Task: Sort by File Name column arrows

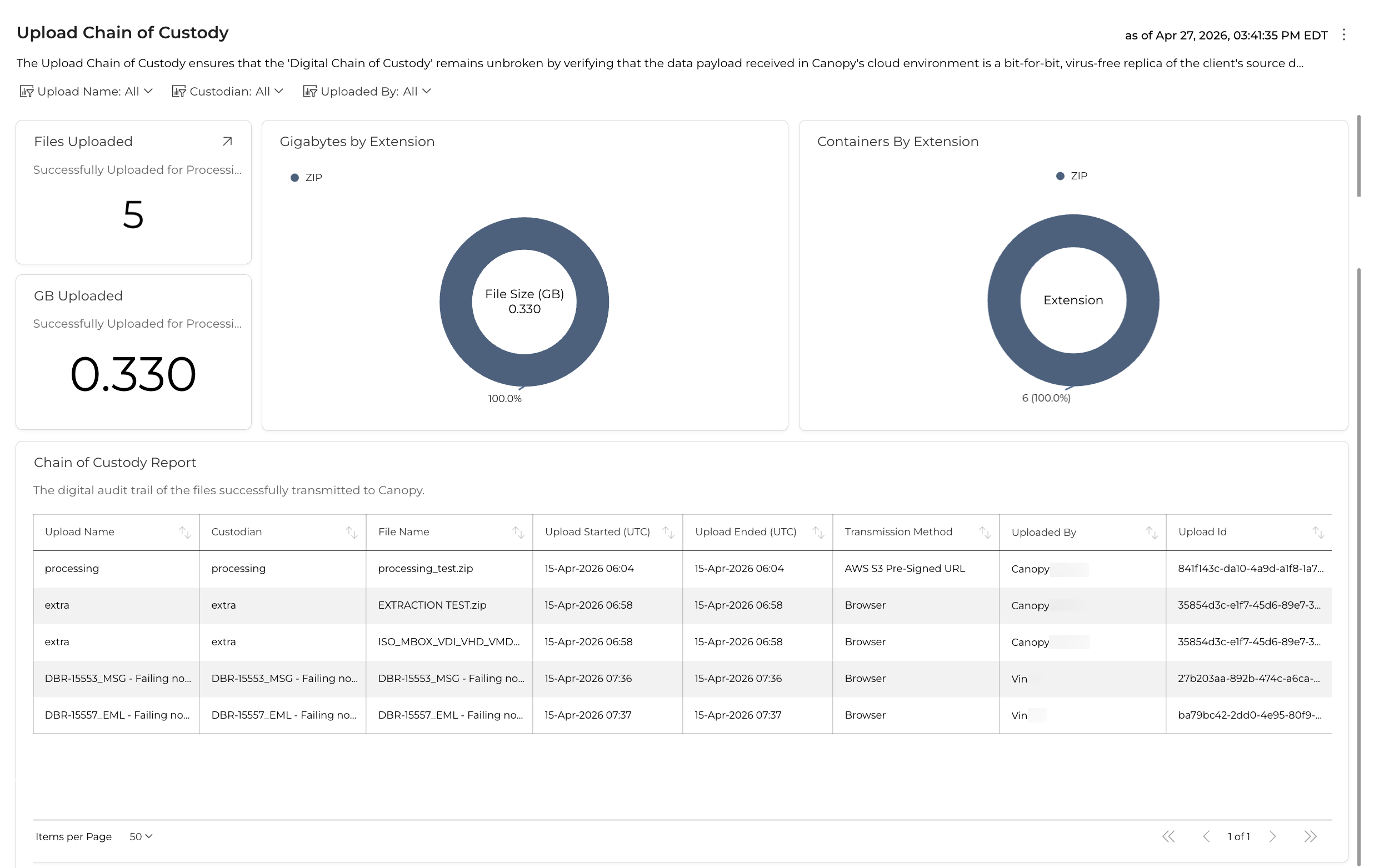Action: (x=518, y=532)
